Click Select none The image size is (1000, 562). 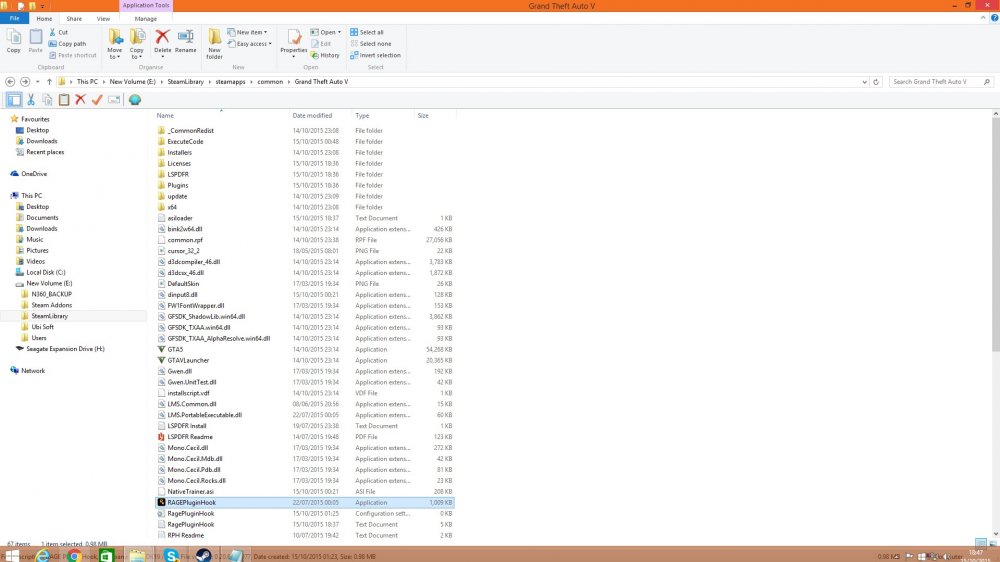coord(371,43)
